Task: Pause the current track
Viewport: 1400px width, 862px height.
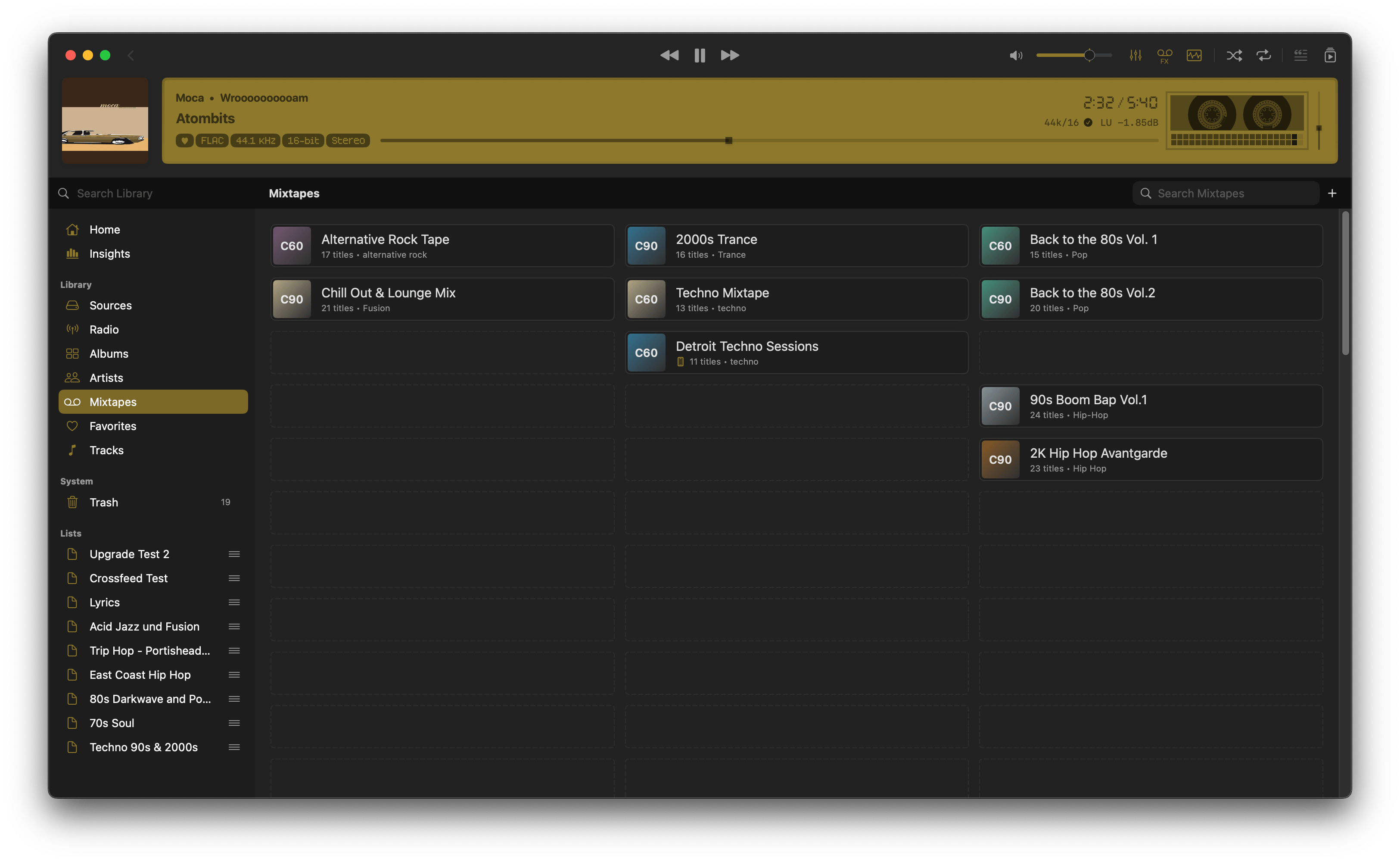Action: click(x=700, y=55)
